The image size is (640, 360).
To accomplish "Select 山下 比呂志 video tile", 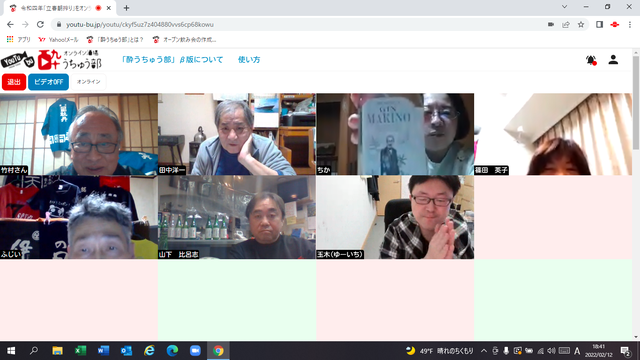I will point(237,217).
